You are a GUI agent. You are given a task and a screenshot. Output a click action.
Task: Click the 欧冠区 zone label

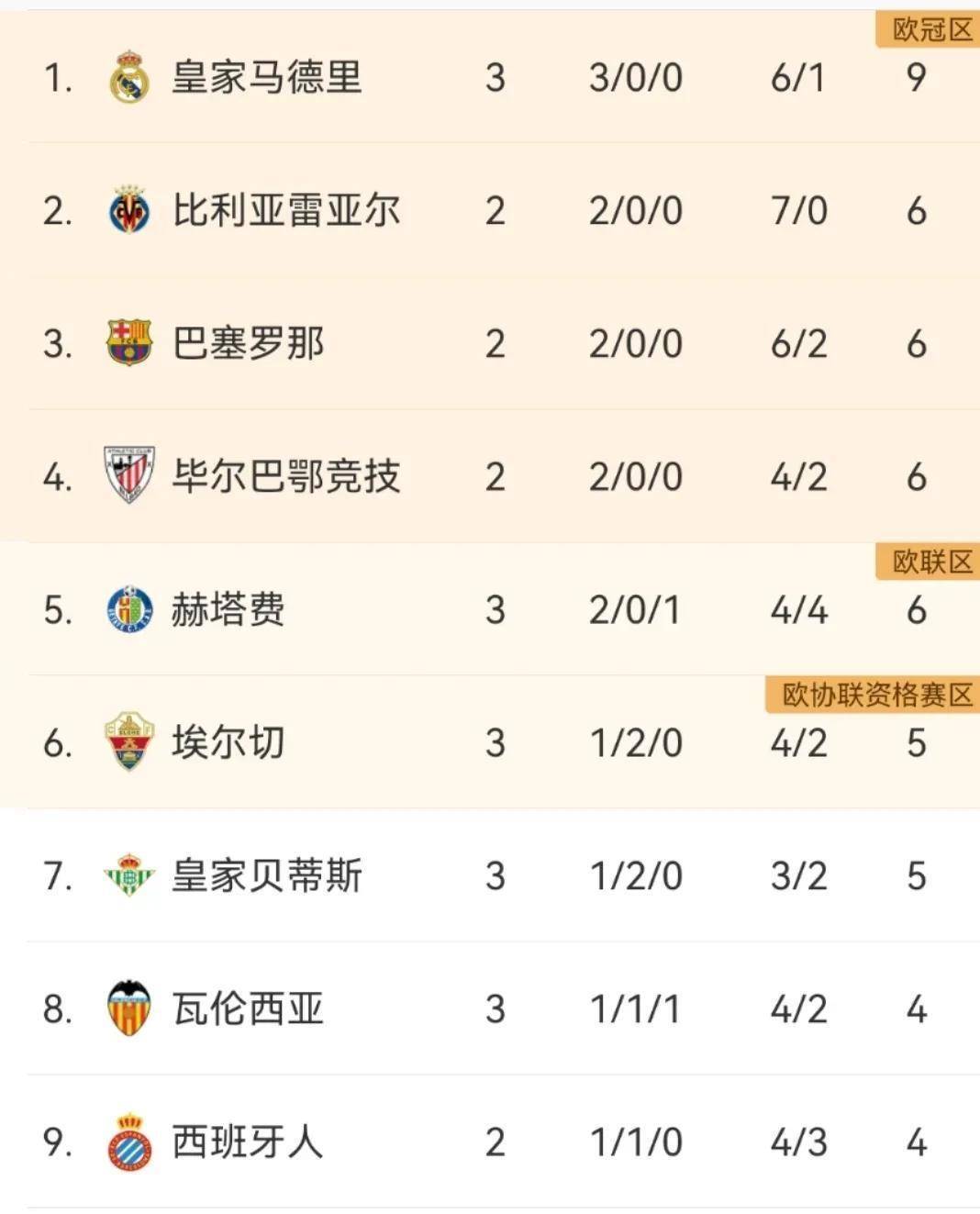pos(929,30)
